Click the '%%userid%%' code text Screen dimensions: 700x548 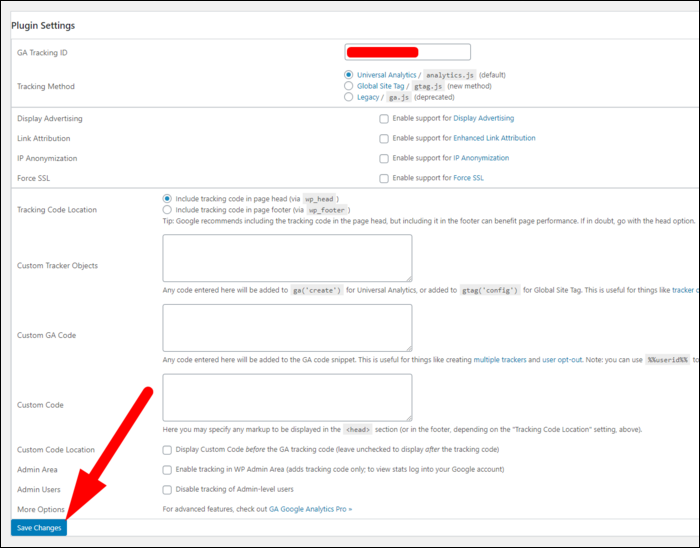(667, 360)
